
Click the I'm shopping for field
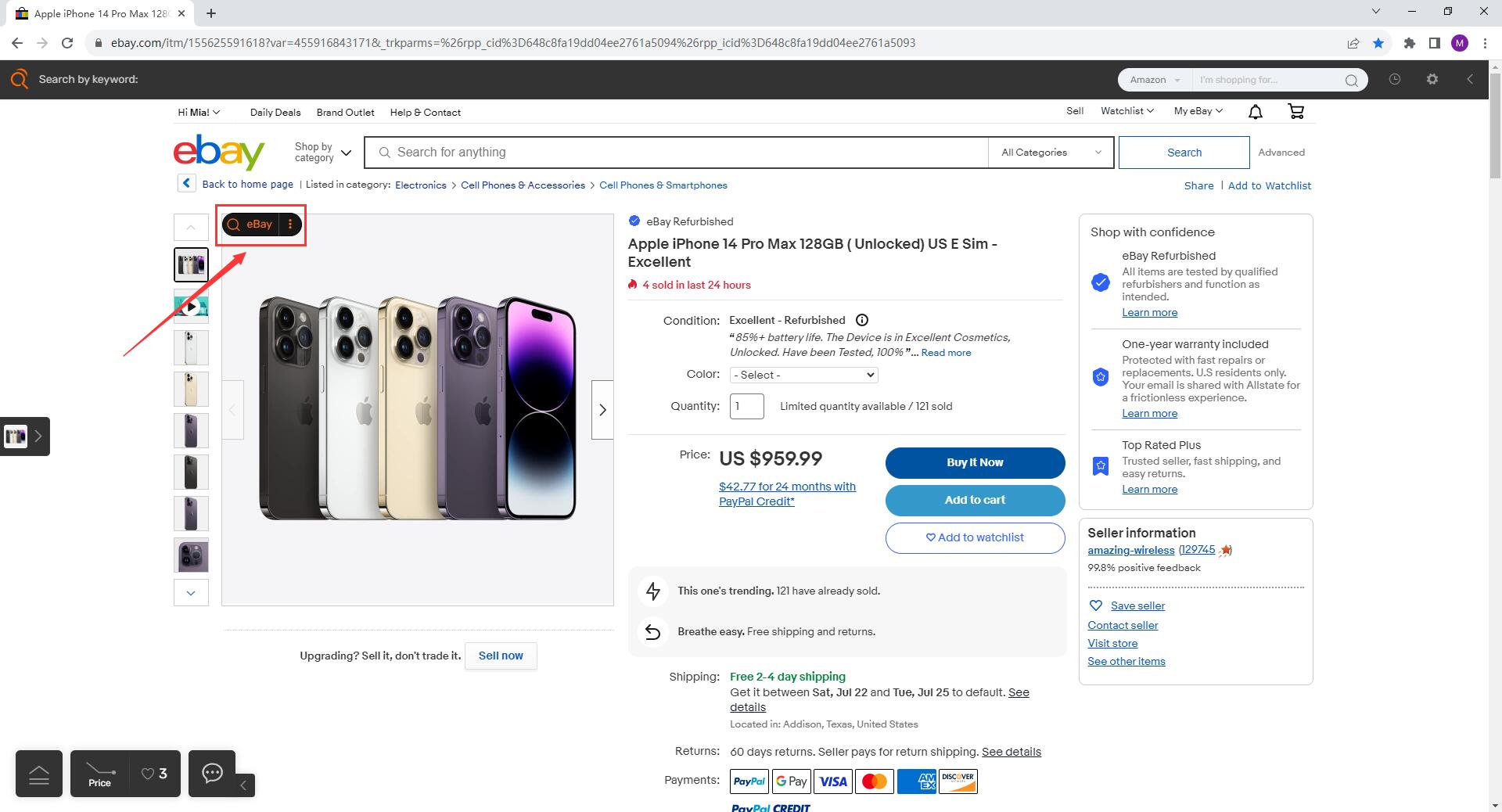pyautogui.click(x=1267, y=80)
